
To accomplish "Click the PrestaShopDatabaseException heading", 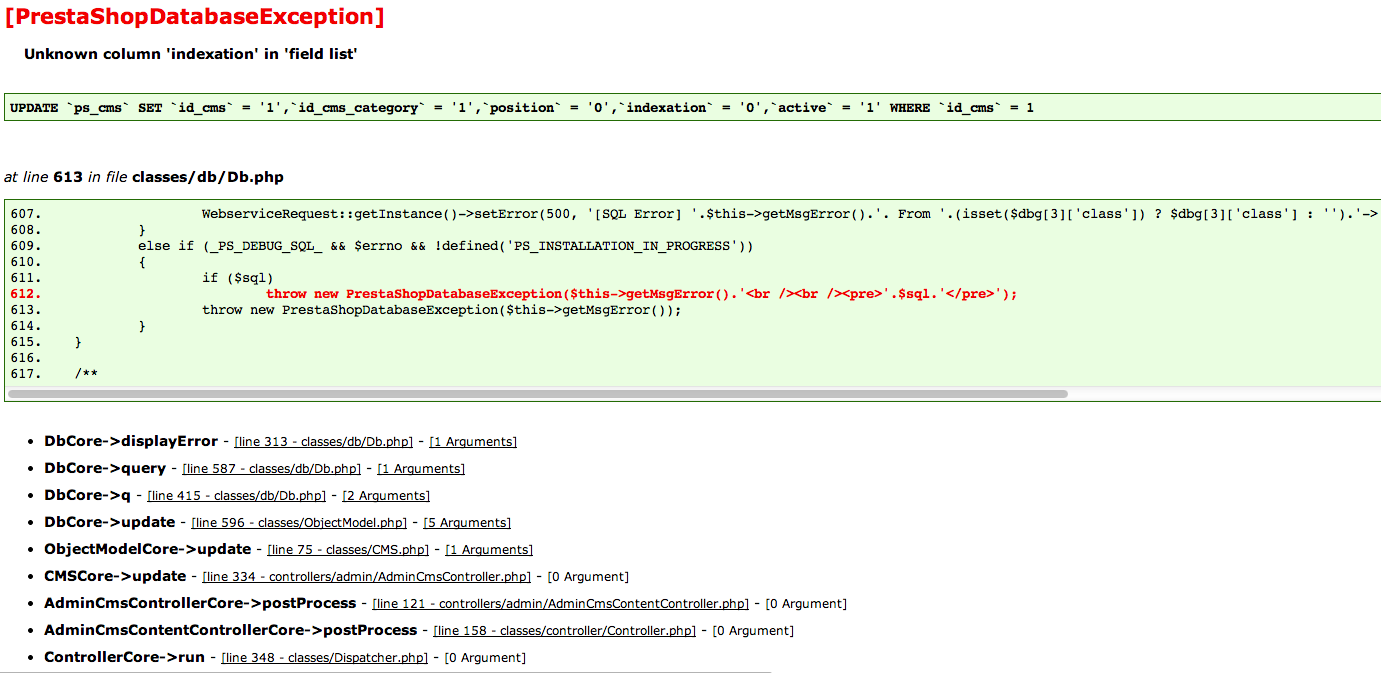I will point(194,17).
